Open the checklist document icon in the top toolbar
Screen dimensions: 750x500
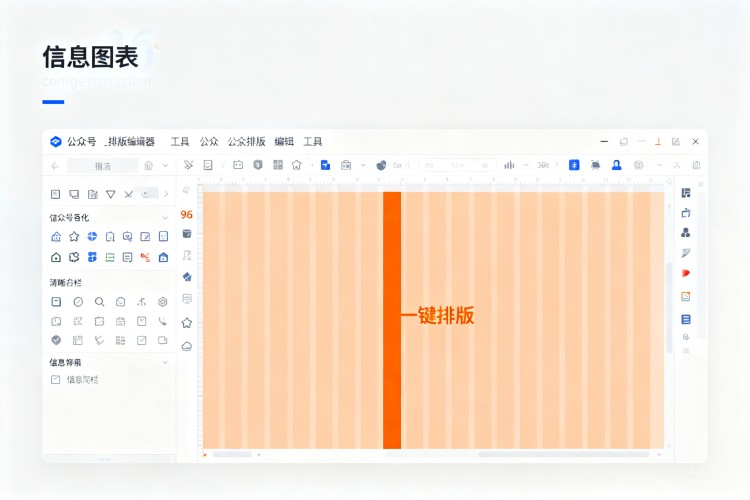click(208, 165)
